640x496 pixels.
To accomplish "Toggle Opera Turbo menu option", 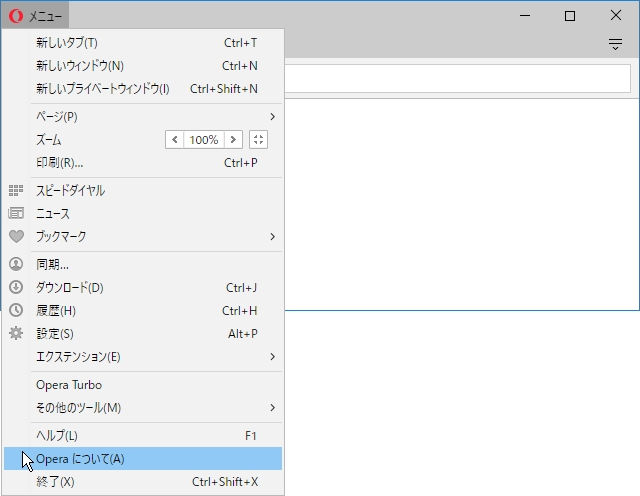I will click(143, 385).
